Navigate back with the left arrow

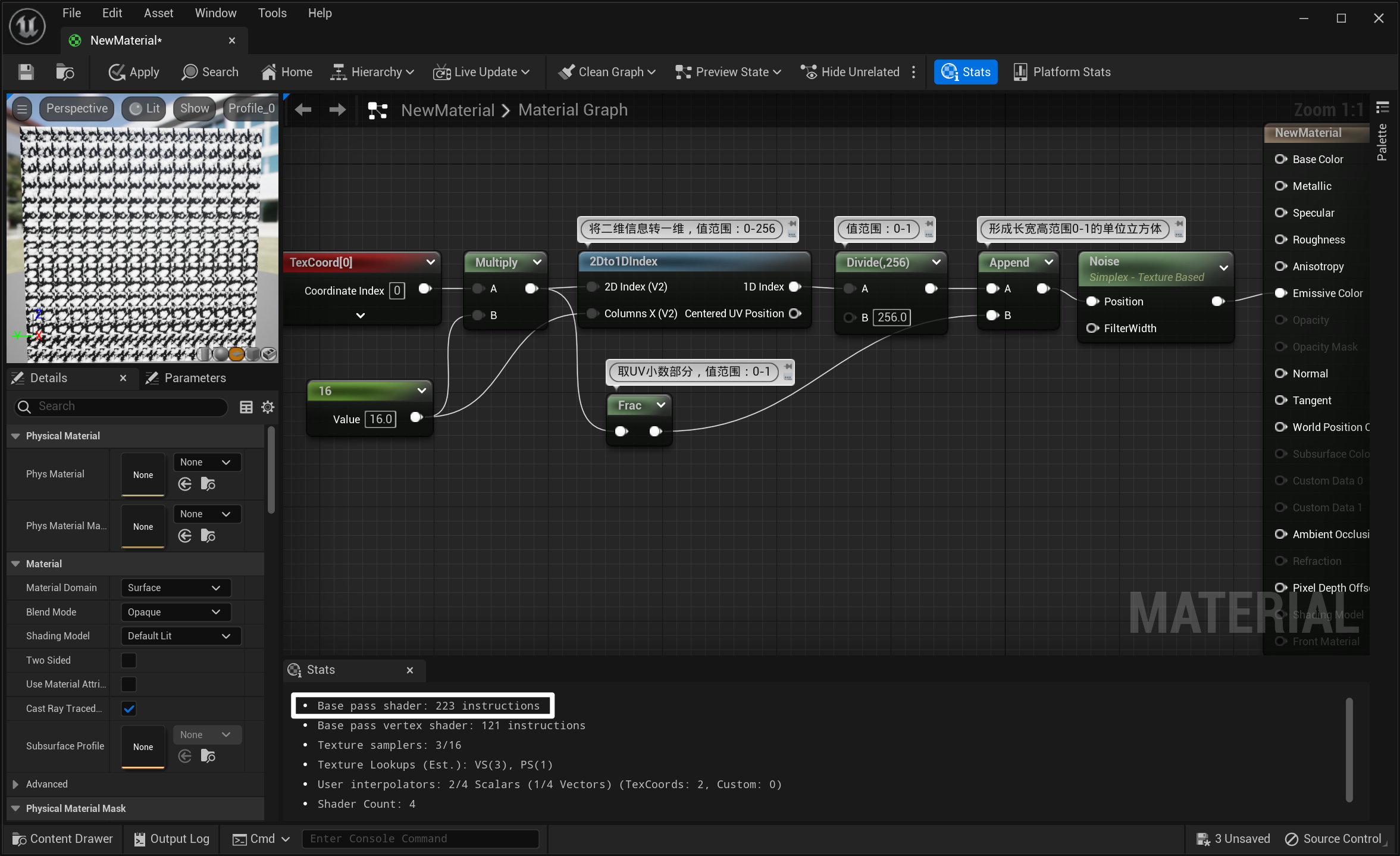point(303,110)
